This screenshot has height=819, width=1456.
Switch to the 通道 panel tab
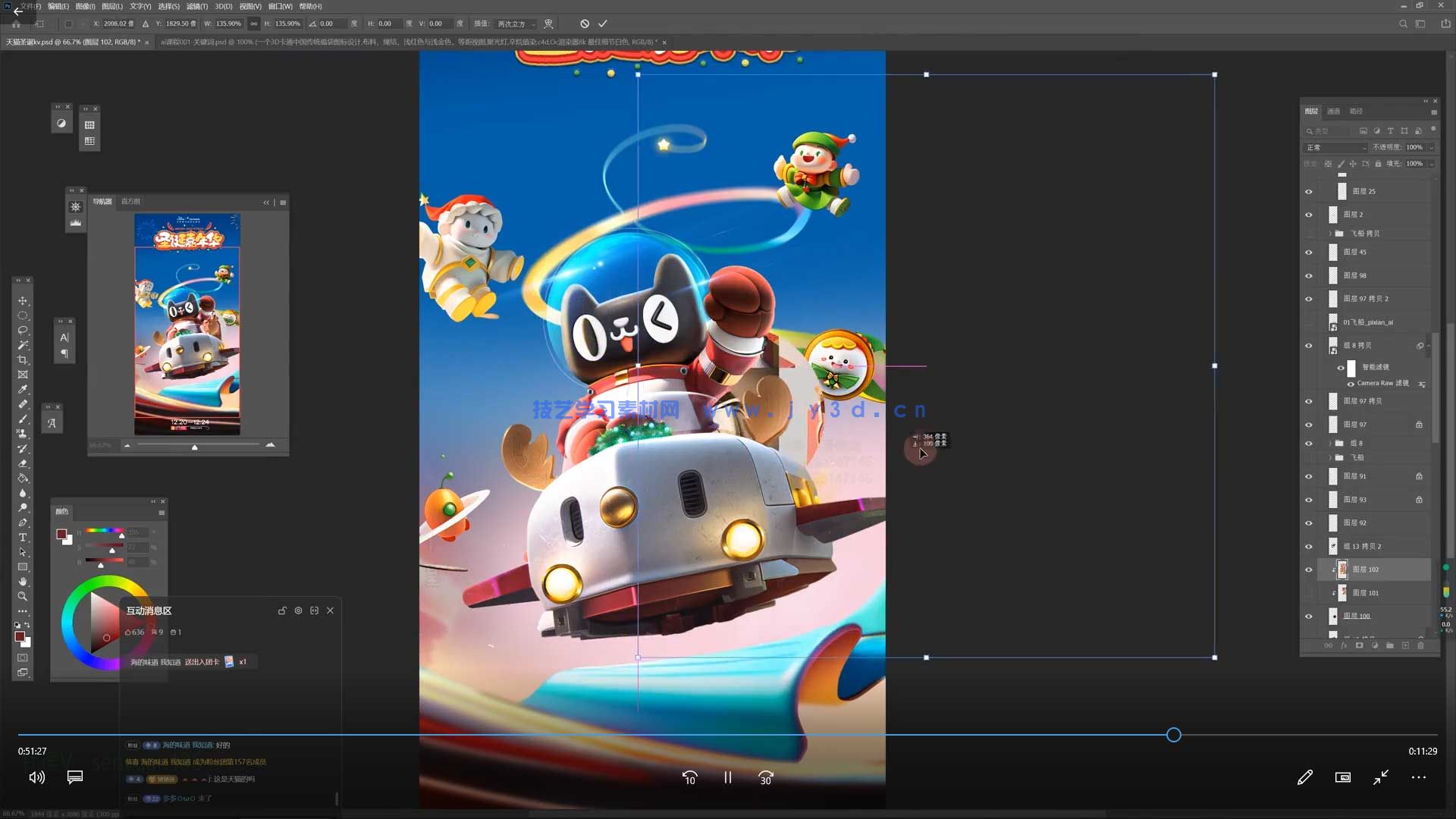click(1334, 111)
